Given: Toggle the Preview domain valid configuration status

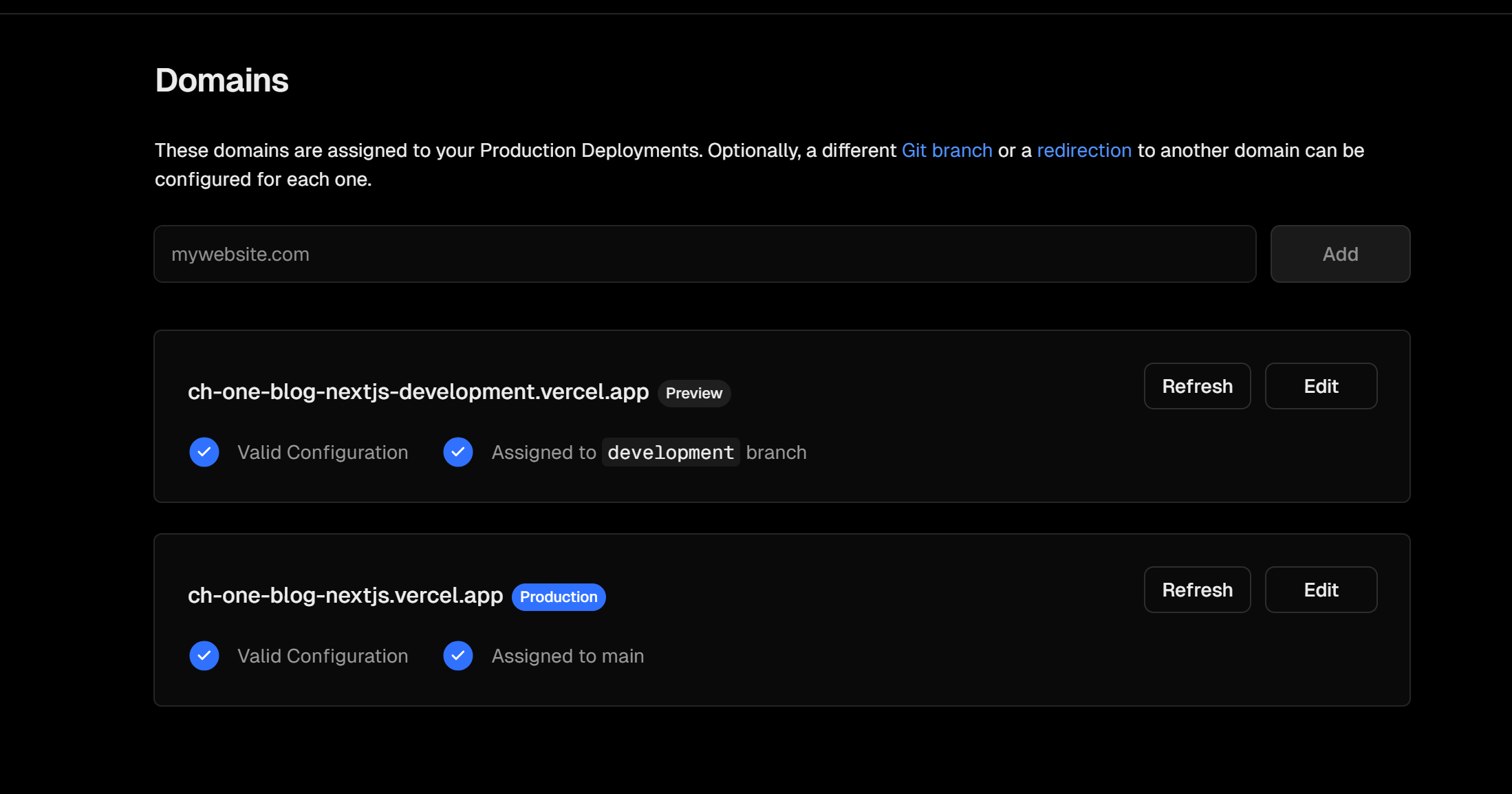Looking at the screenshot, I should click(x=205, y=452).
